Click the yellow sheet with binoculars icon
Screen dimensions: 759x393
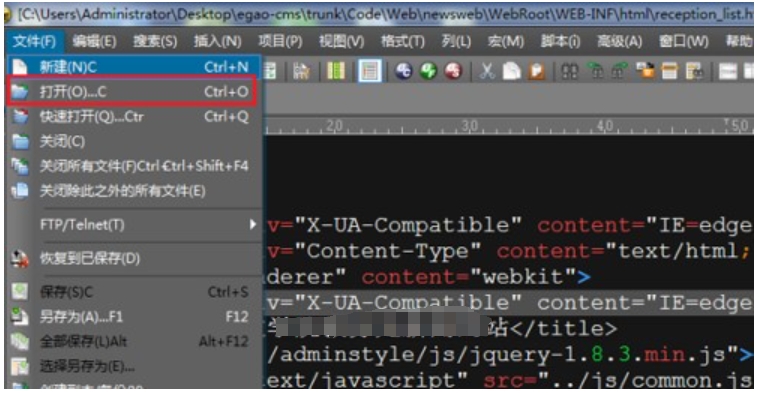point(695,72)
